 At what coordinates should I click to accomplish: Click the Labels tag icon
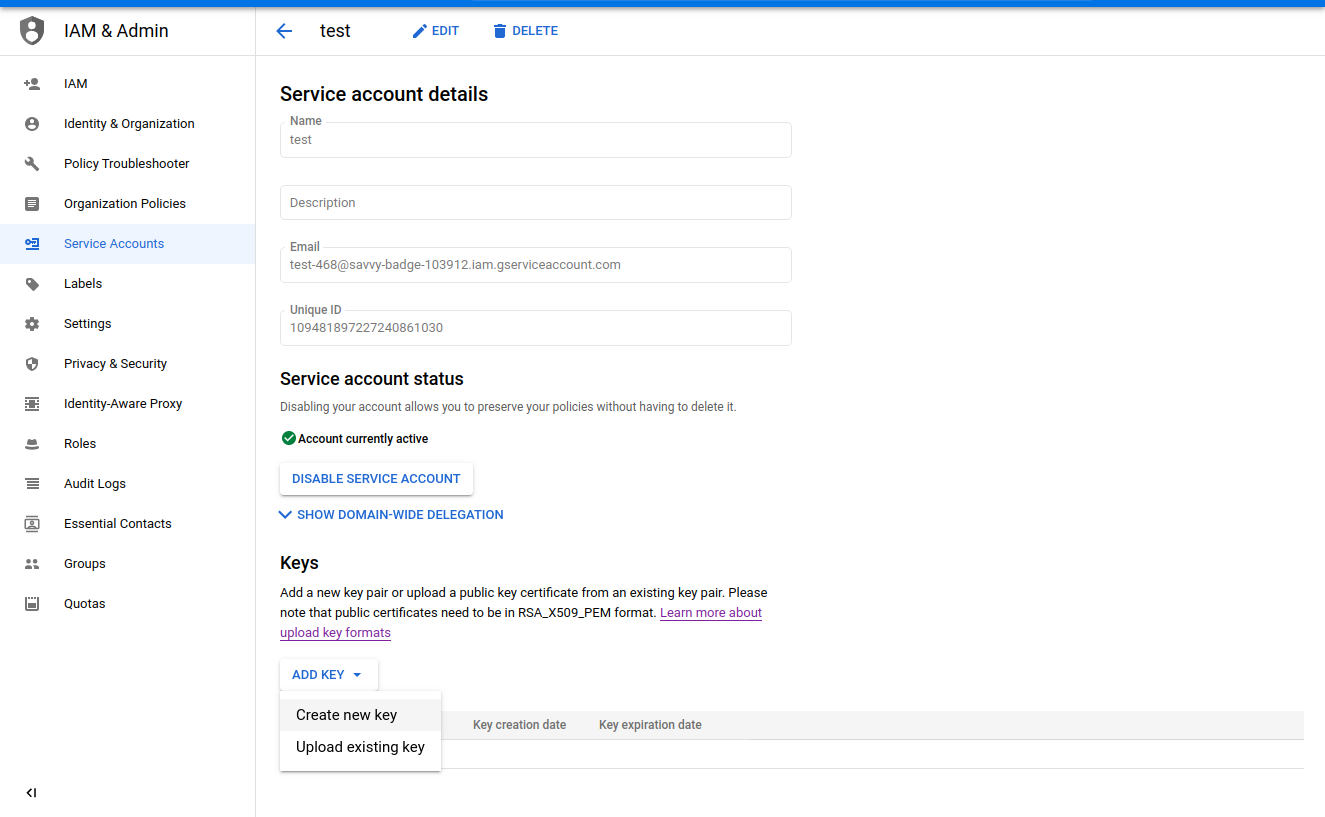tap(32, 284)
